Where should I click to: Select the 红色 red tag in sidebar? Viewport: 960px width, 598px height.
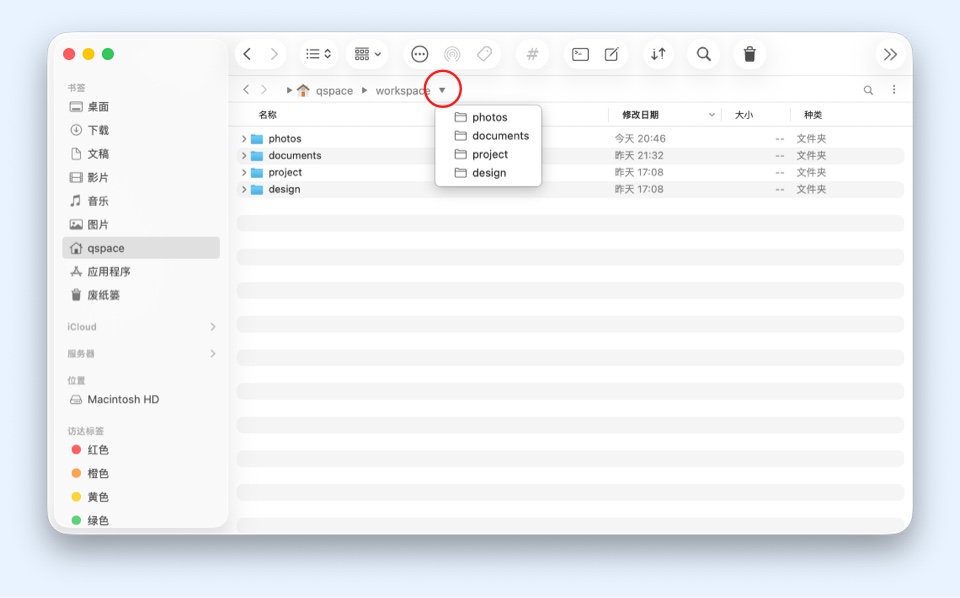click(x=98, y=450)
